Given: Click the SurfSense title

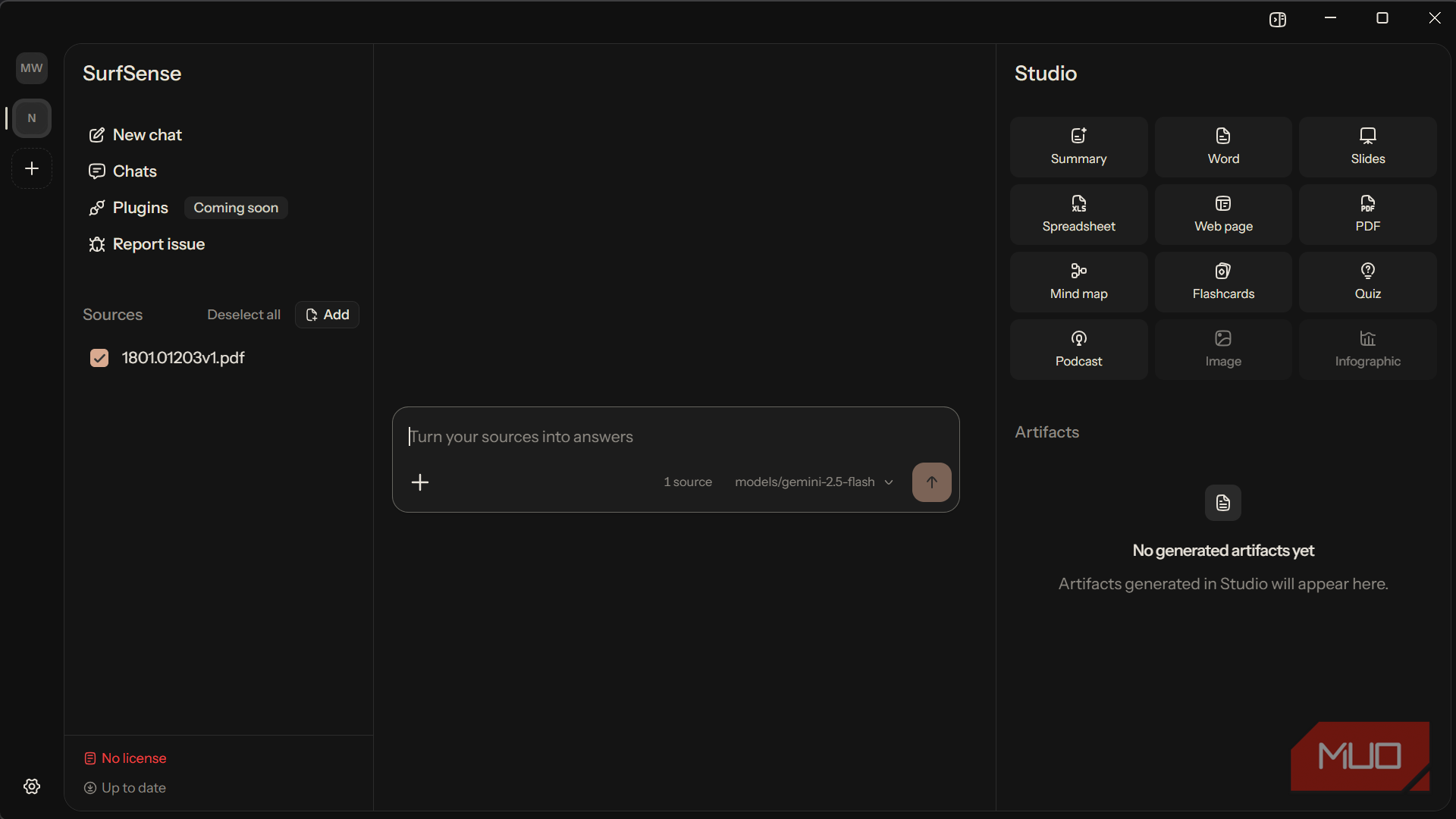Looking at the screenshot, I should click(x=132, y=74).
